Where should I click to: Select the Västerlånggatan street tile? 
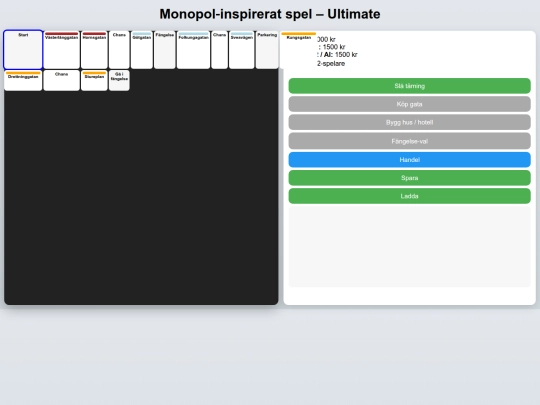point(62,50)
